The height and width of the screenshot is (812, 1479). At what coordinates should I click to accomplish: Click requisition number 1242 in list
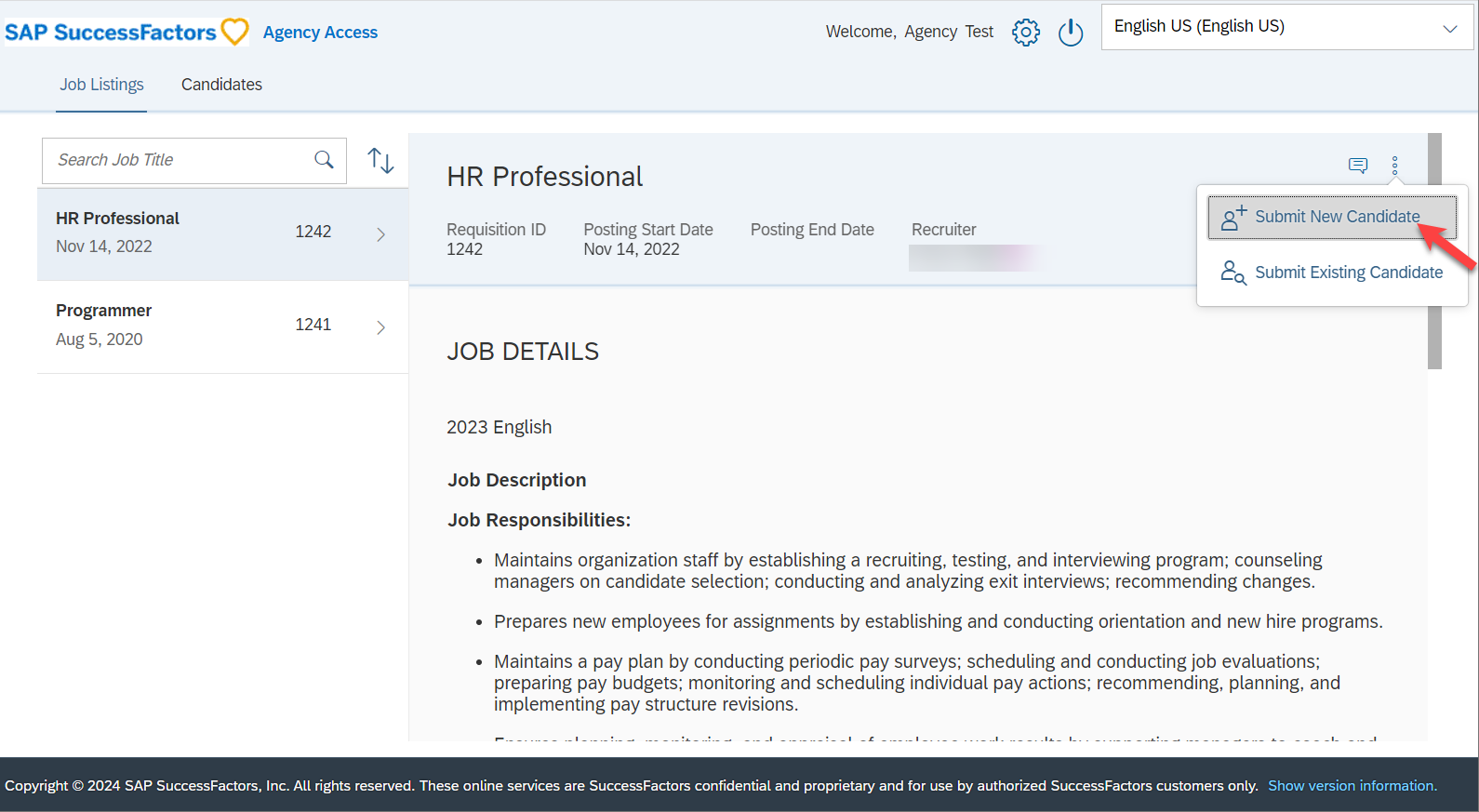pos(313,232)
